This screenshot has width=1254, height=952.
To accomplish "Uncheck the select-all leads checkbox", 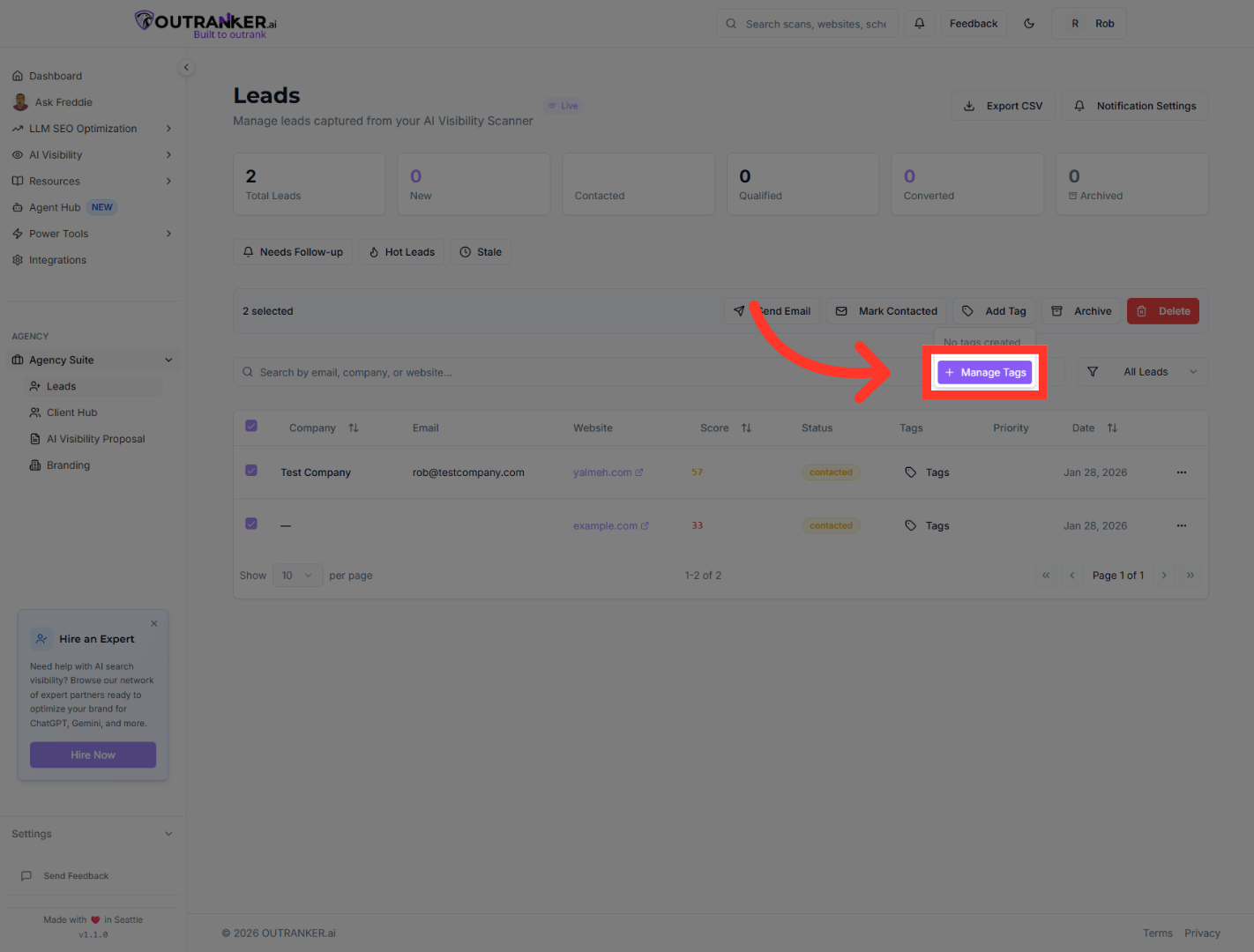I will click(x=251, y=425).
